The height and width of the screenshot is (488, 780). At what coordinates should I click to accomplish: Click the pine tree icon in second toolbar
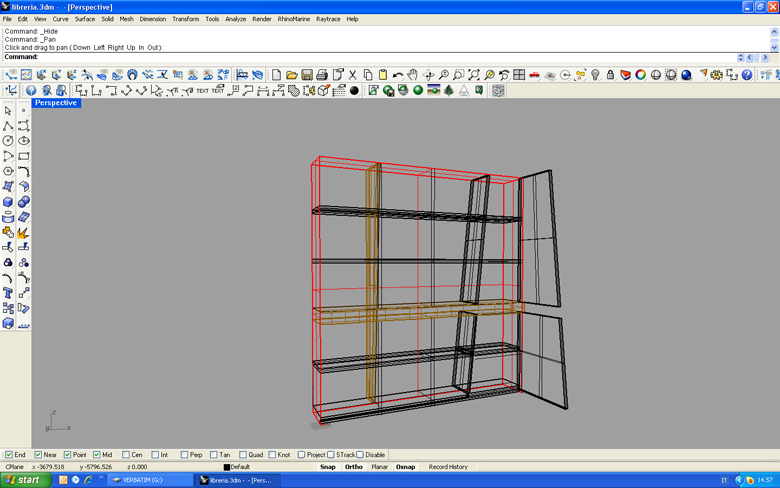point(449,91)
